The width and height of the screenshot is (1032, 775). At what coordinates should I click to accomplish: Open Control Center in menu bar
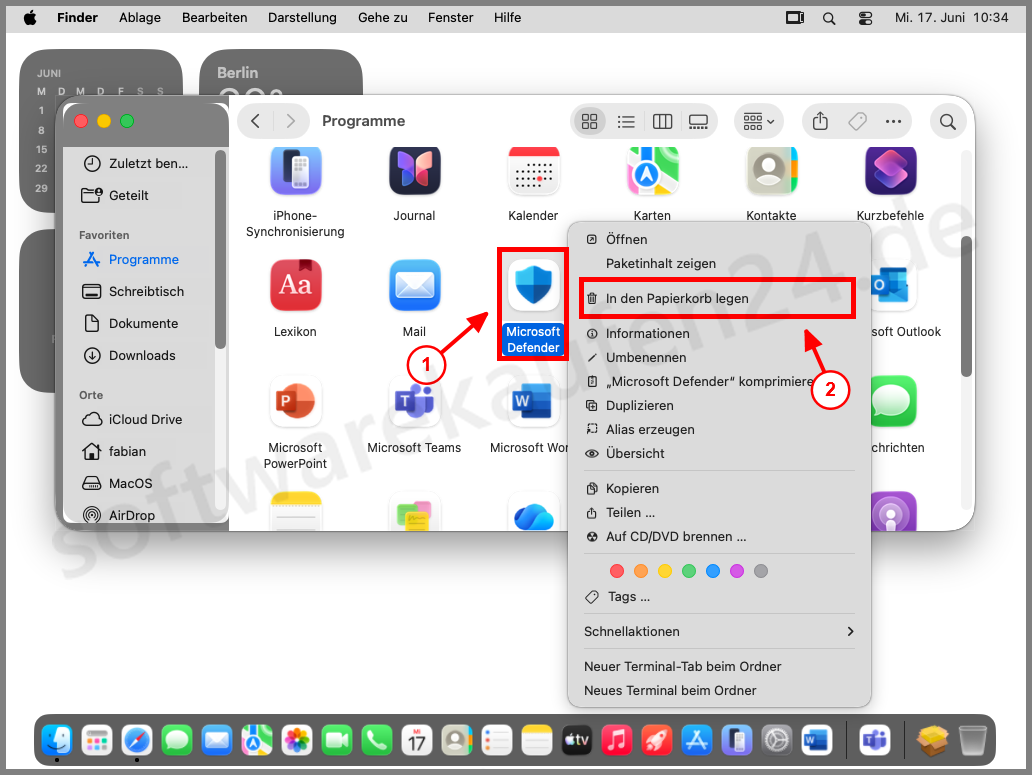click(x=865, y=18)
